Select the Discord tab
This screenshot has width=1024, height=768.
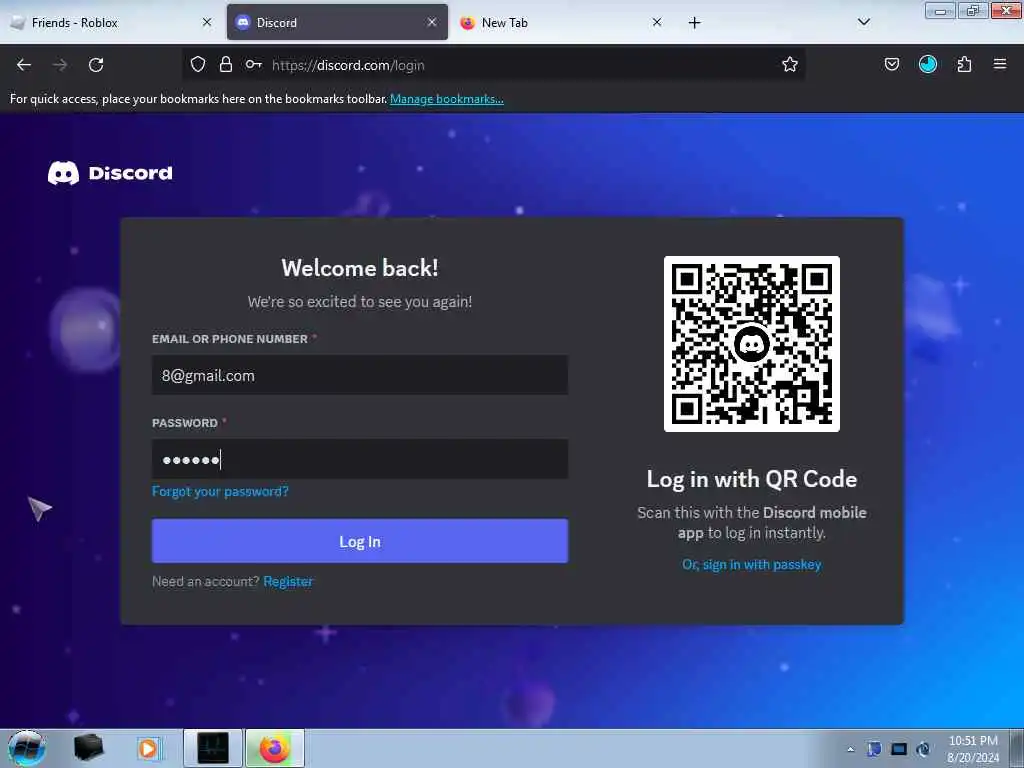click(x=337, y=23)
